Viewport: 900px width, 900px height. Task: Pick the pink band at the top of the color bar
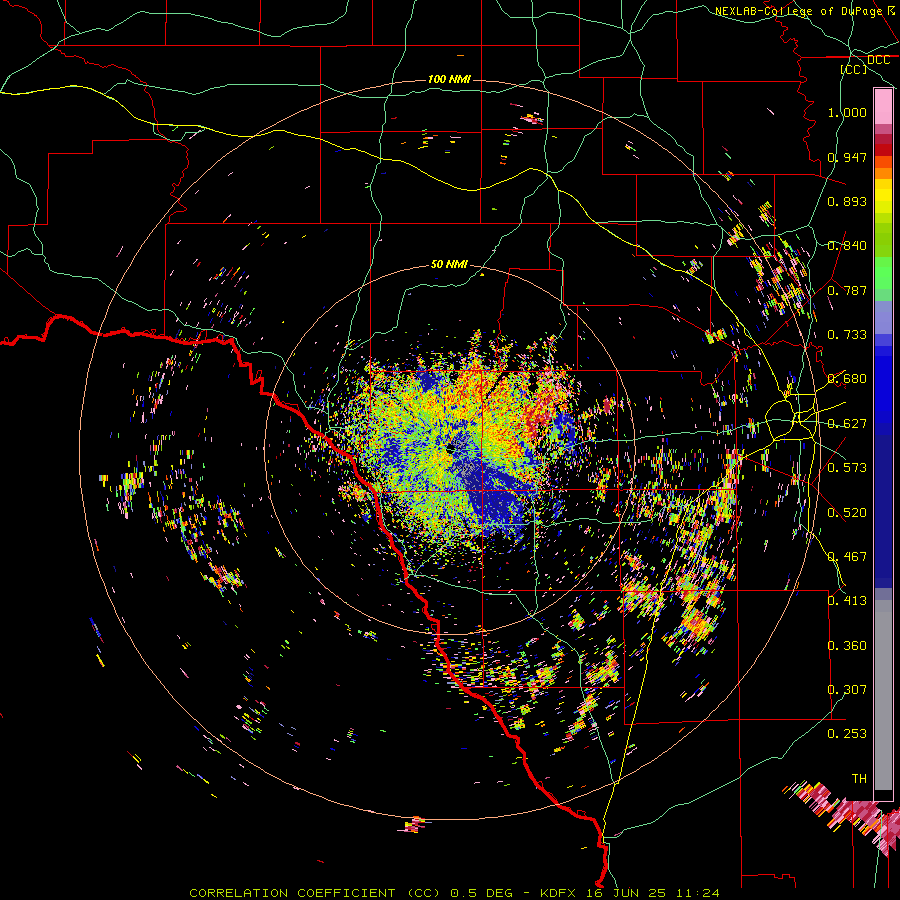[883, 107]
